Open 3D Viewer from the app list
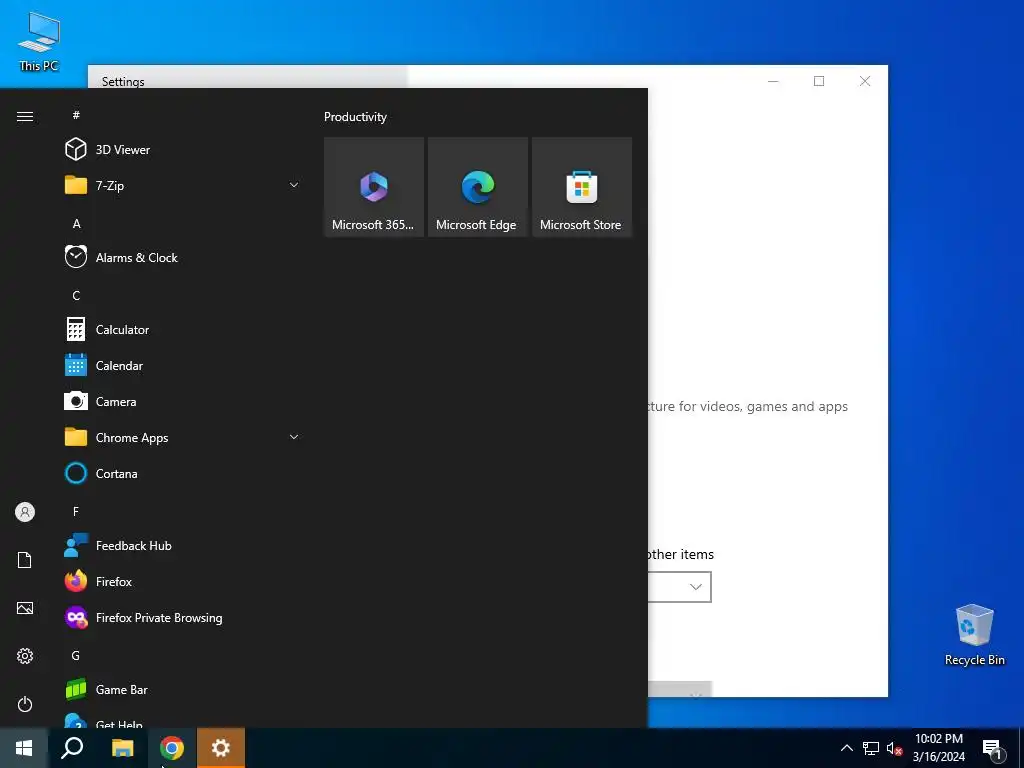Image resolution: width=1024 pixels, height=768 pixels. click(x=183, y=150)
